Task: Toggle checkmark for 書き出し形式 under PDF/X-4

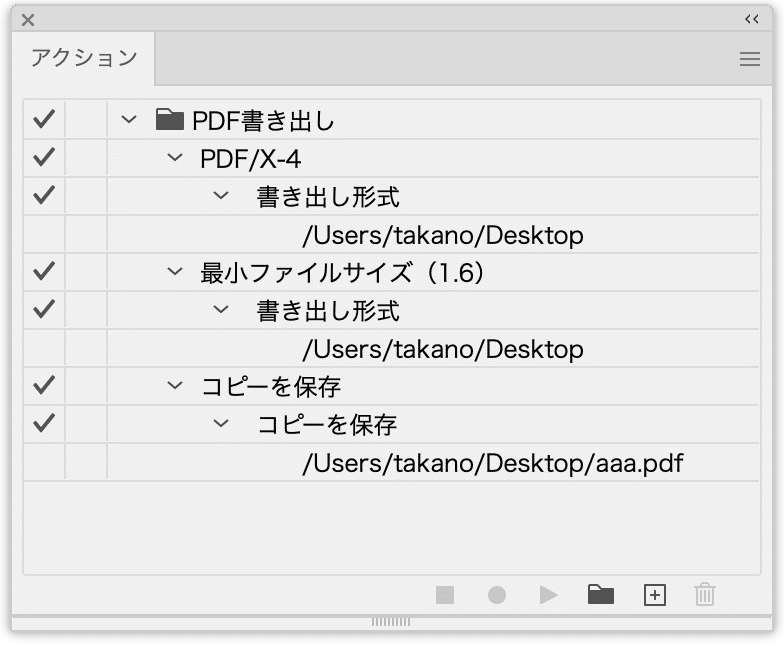Action: point(44,196)
